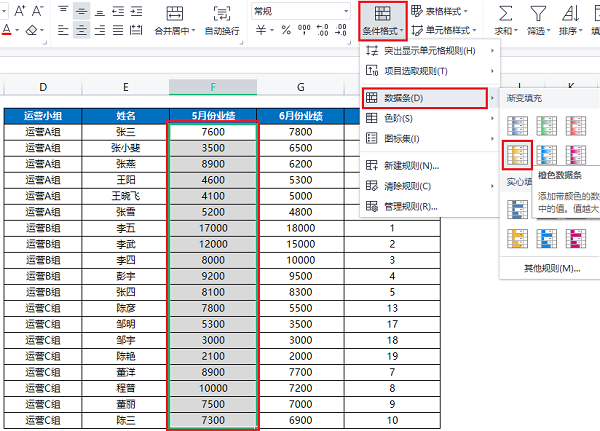The width and height of the screenshot is (600, 431).
Task: Choose light blue solid fill data bar
Action: (x=546, y=238)
